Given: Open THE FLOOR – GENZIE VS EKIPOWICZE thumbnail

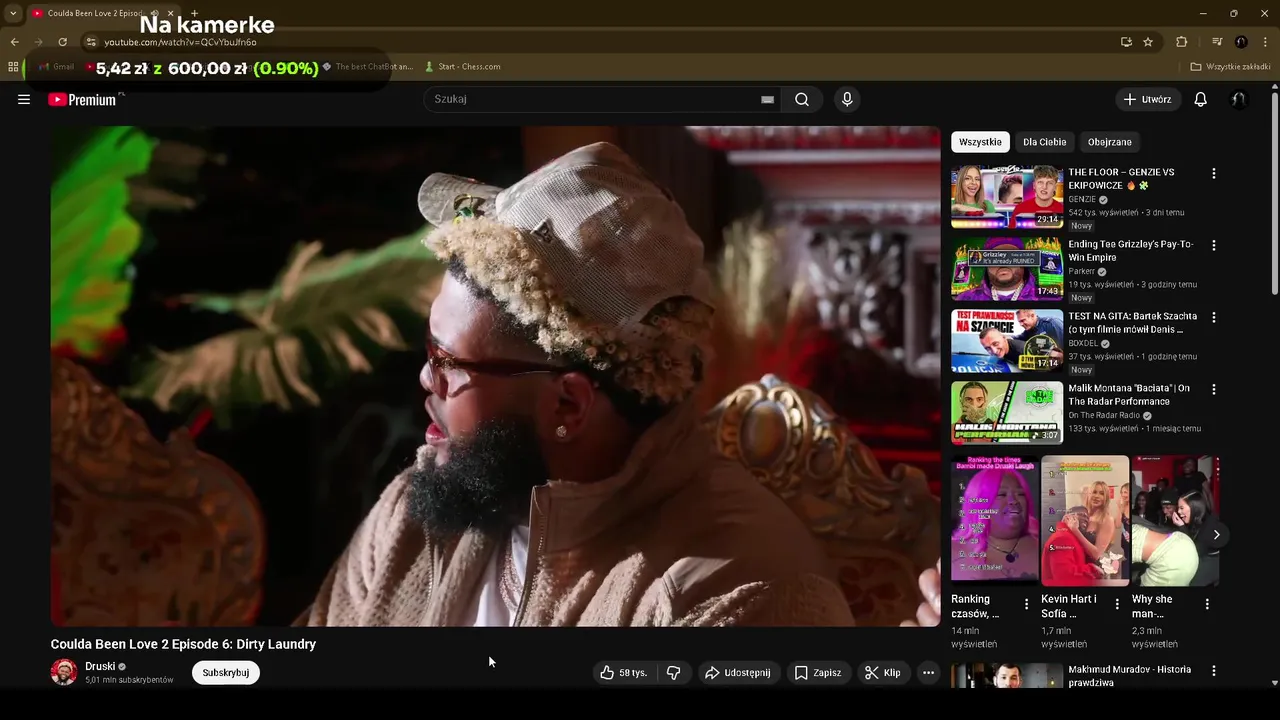Looking at the screenshot, I should coord(1007,197).
